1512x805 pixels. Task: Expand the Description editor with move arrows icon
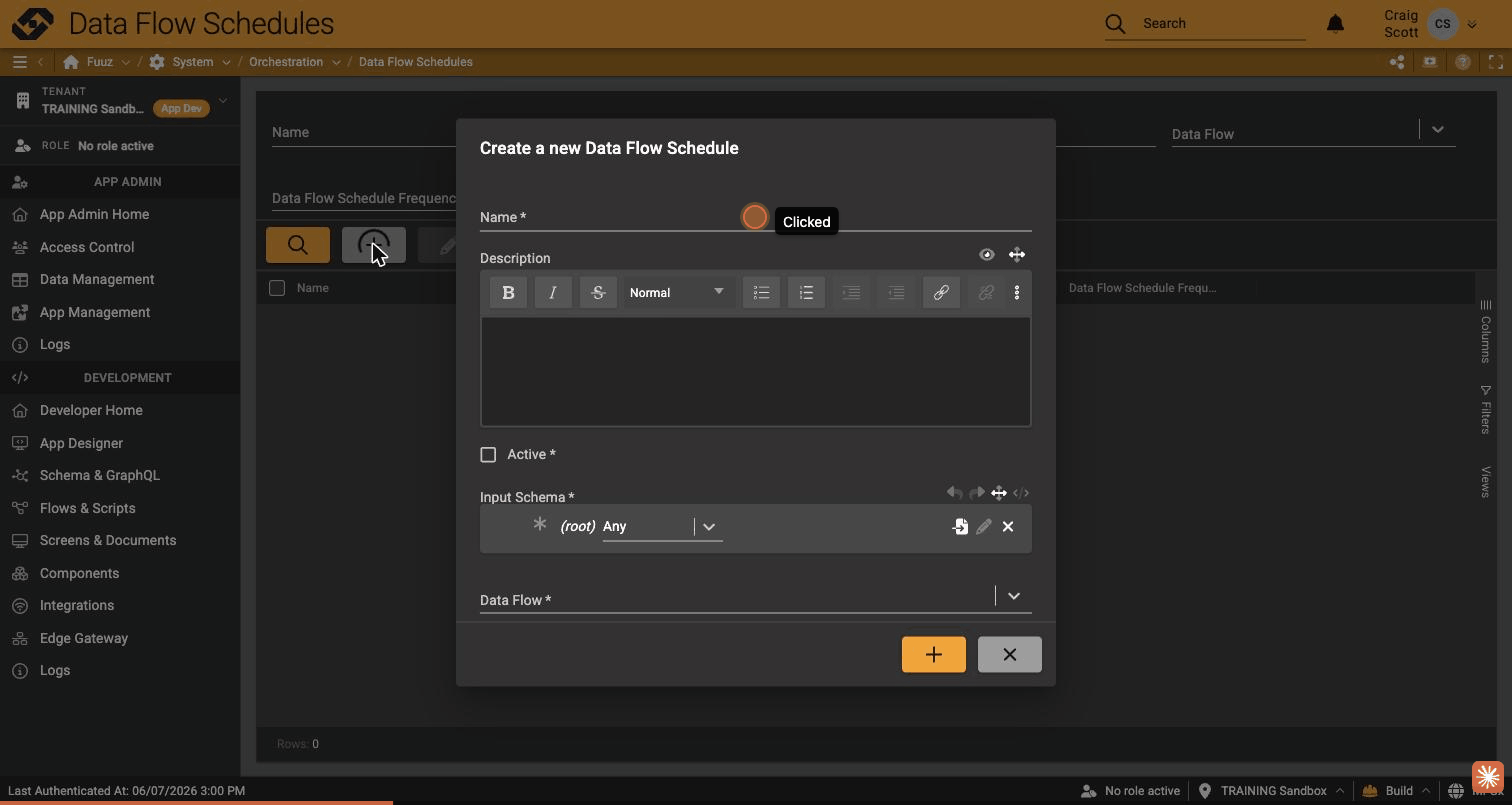pyautogui.click(x=1017, y=255)
